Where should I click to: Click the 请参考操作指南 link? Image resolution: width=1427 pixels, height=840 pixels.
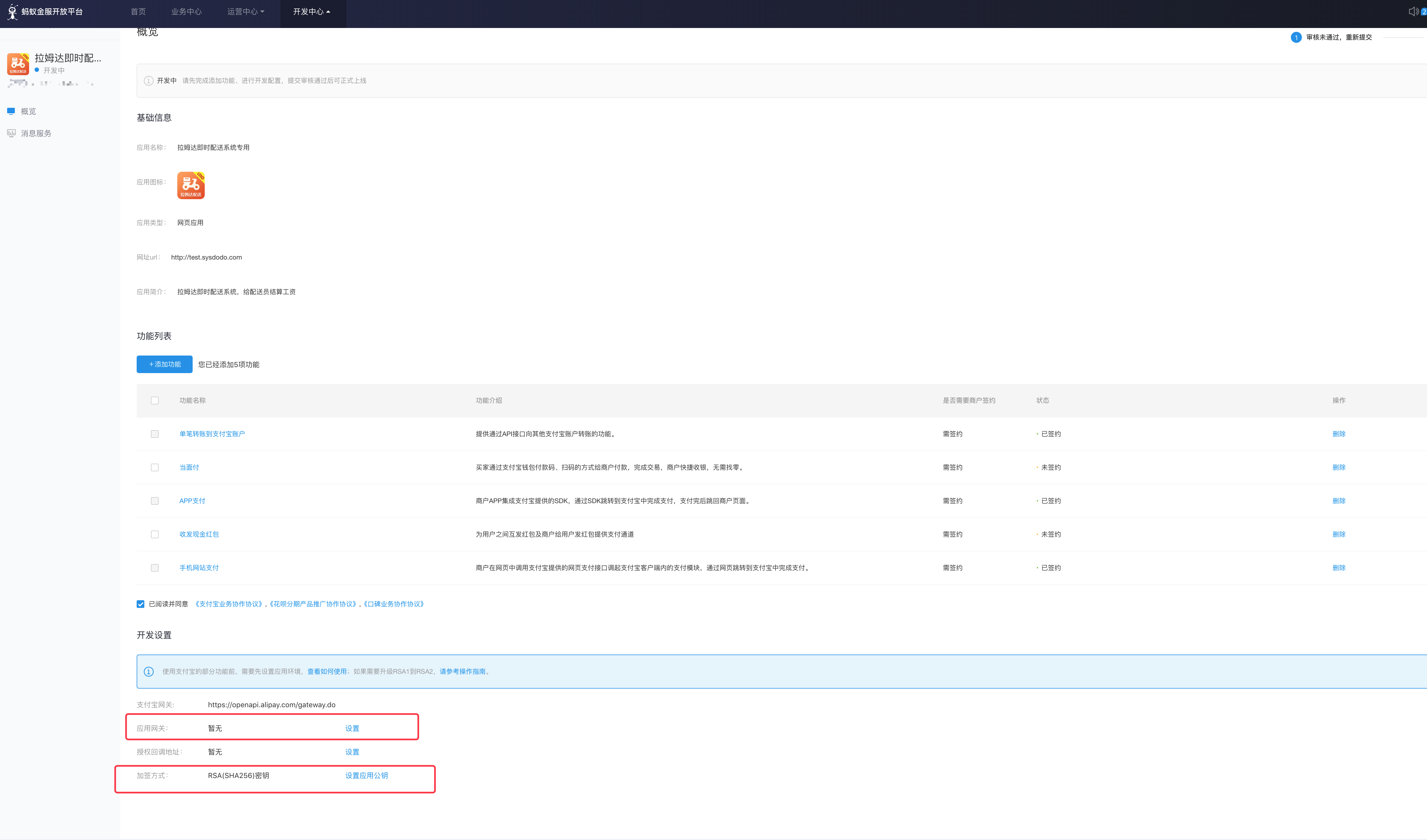click(x=463, y=671)
